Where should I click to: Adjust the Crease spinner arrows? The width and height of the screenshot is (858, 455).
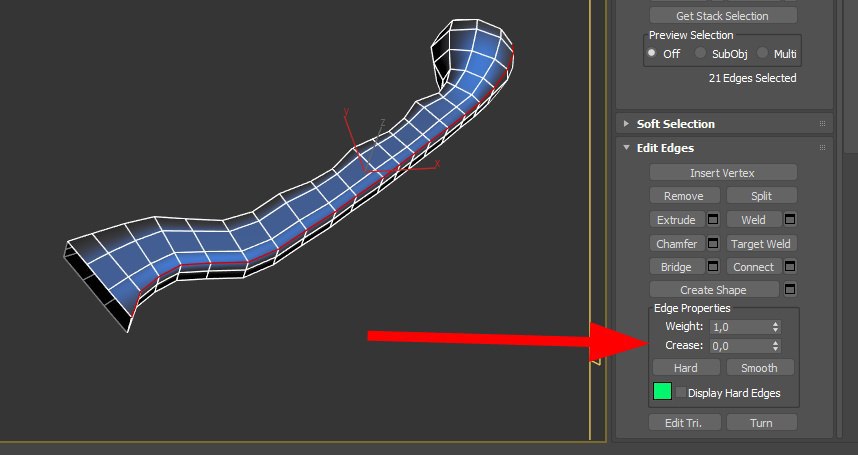click(775, 346)
